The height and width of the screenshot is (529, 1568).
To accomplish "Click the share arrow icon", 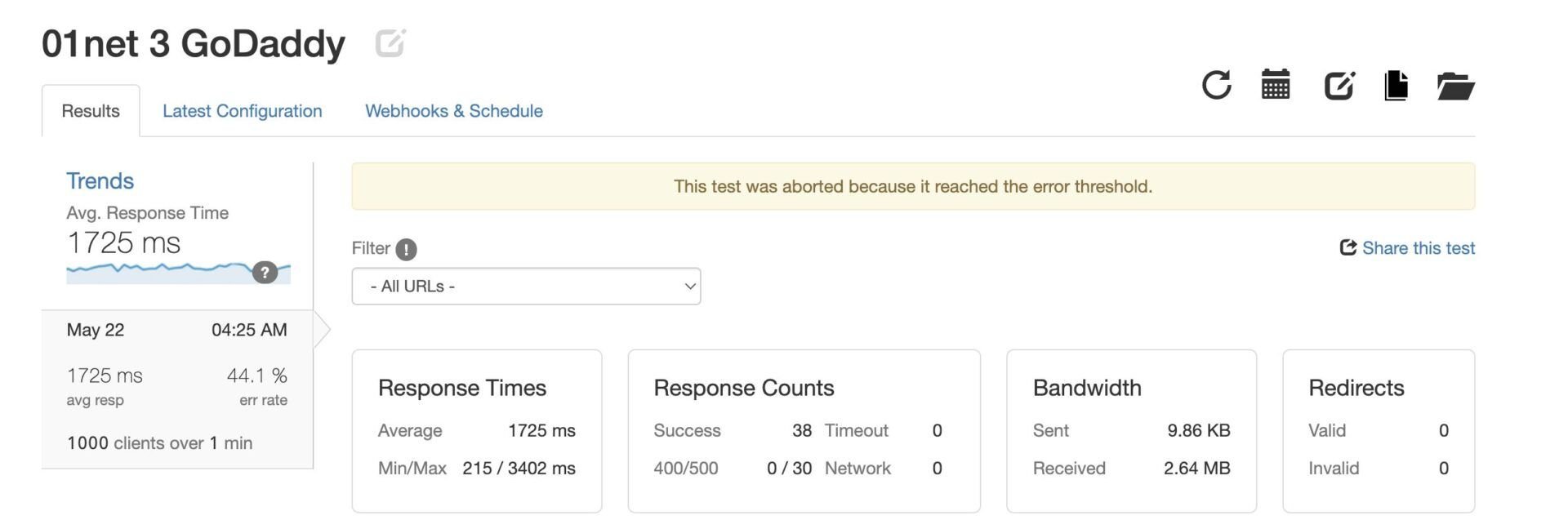I will (x=1348, y=247).
